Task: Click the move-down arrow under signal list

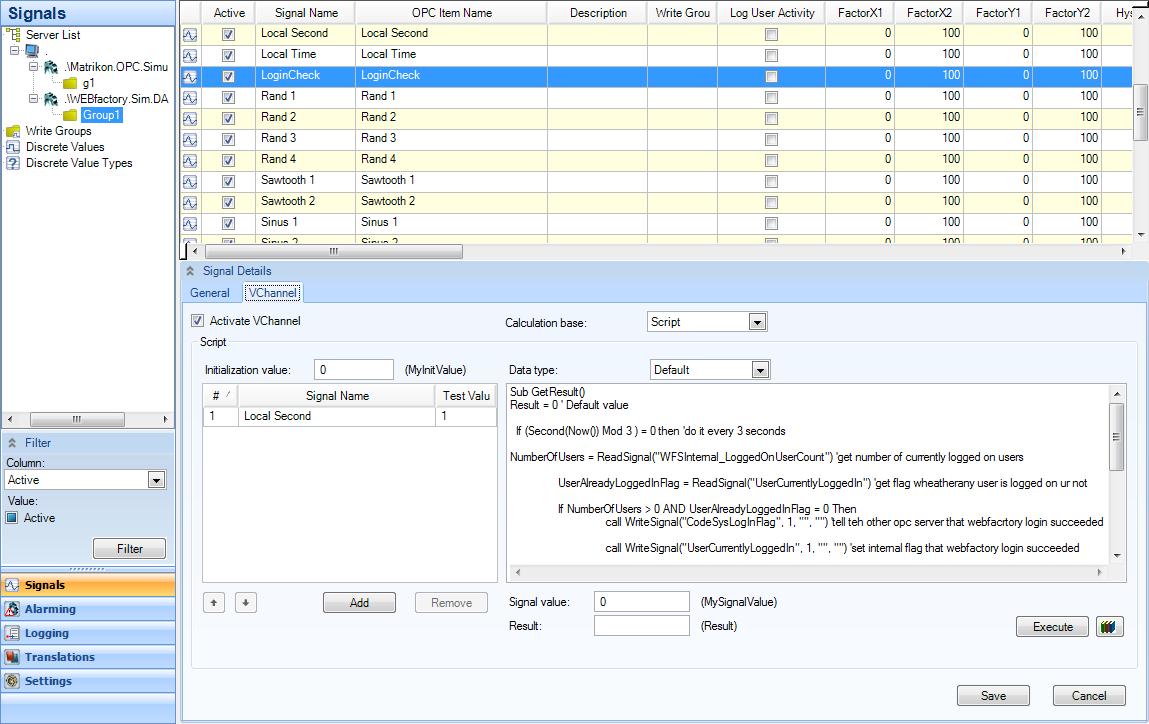Action: [246, 602]
